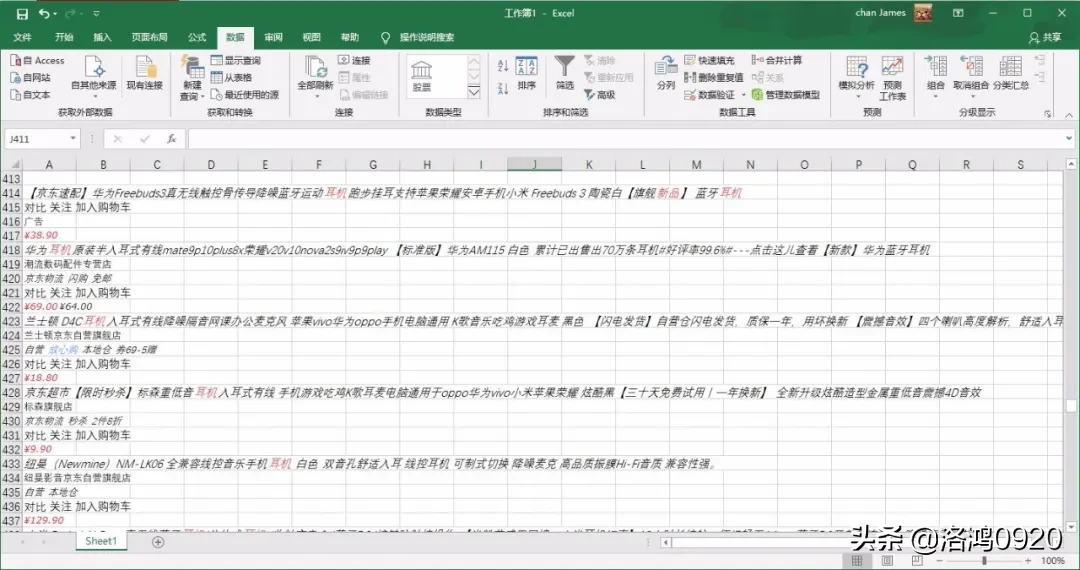Click the 操作说明搜索 search box
The width and height of the screenshot is (1080, 570).
[x=419, y=37]
